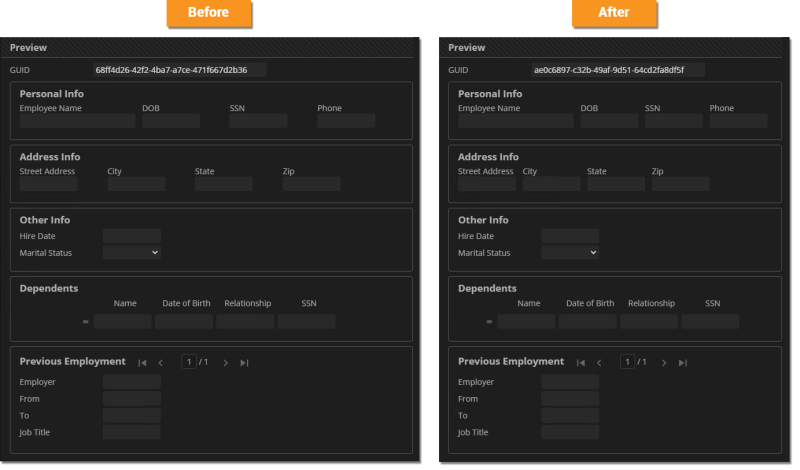Click previous page arrow in After panel
This screenshot has width=800, height=470.
point(599,363)
